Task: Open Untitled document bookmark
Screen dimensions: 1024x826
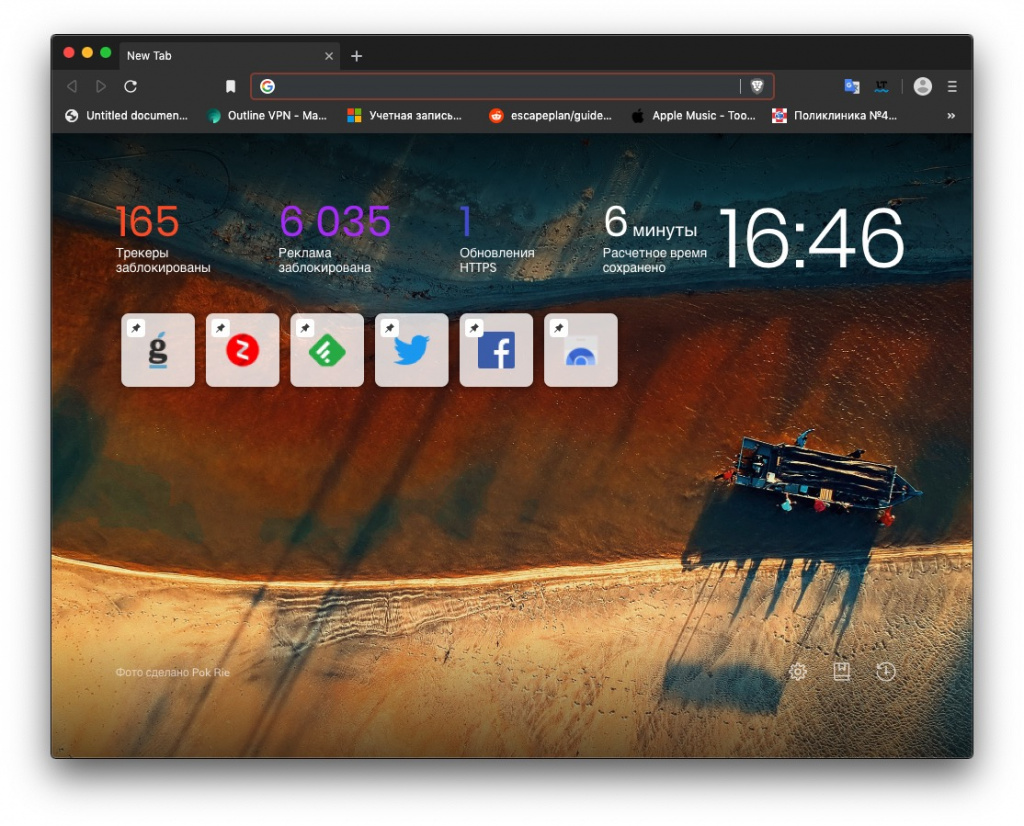Action: click(x=127, y=116)
